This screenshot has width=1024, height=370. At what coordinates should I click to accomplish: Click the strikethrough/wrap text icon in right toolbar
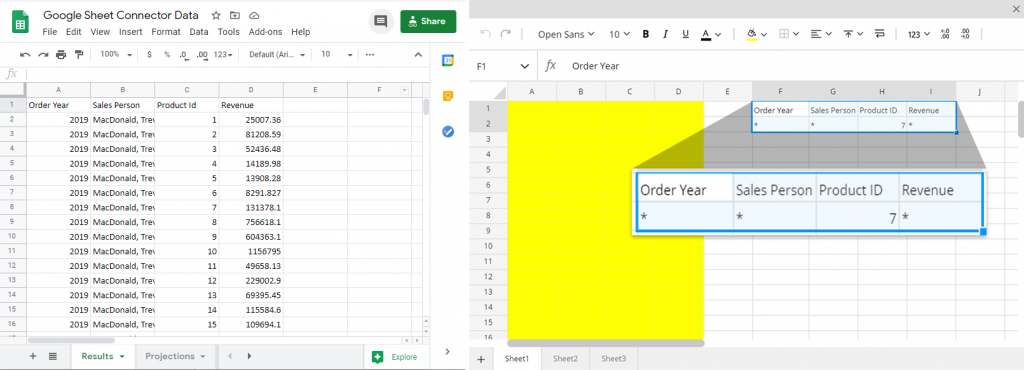coord(879,34)
